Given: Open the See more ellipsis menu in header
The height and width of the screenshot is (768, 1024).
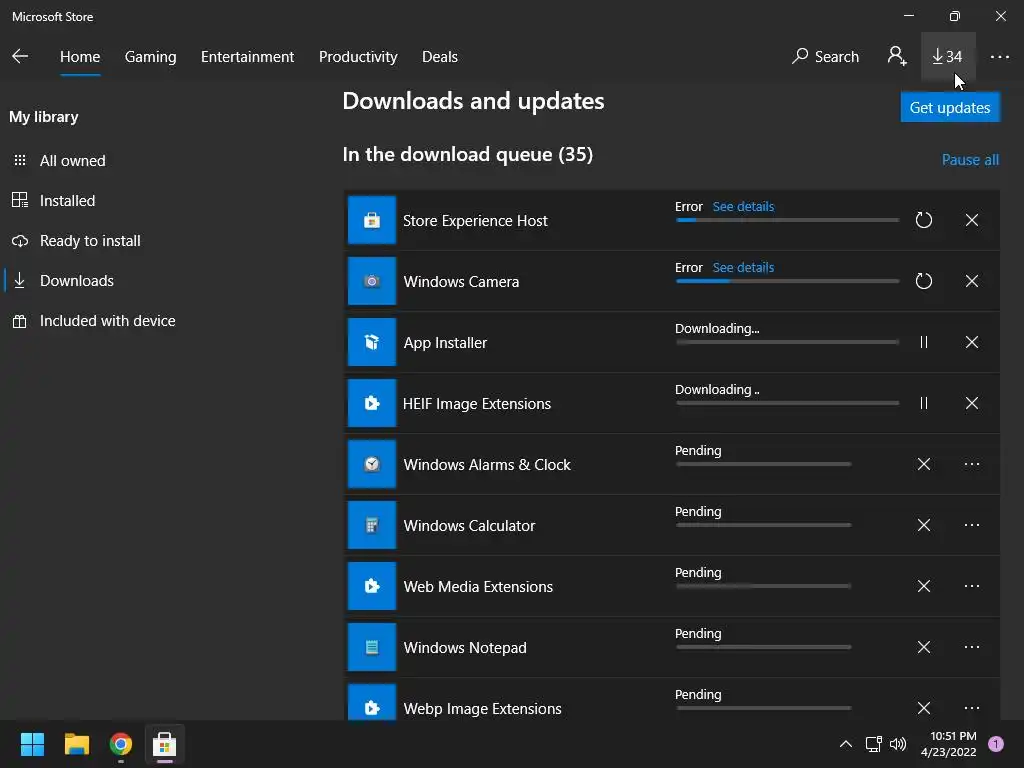Looking at the screenshot, I should (999, 57).
